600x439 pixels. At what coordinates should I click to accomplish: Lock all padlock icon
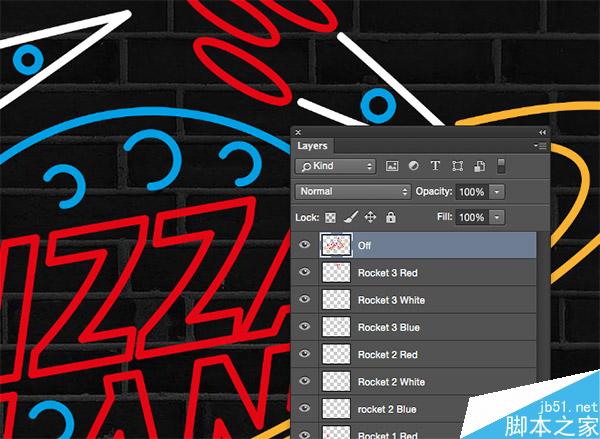[391, 217]
